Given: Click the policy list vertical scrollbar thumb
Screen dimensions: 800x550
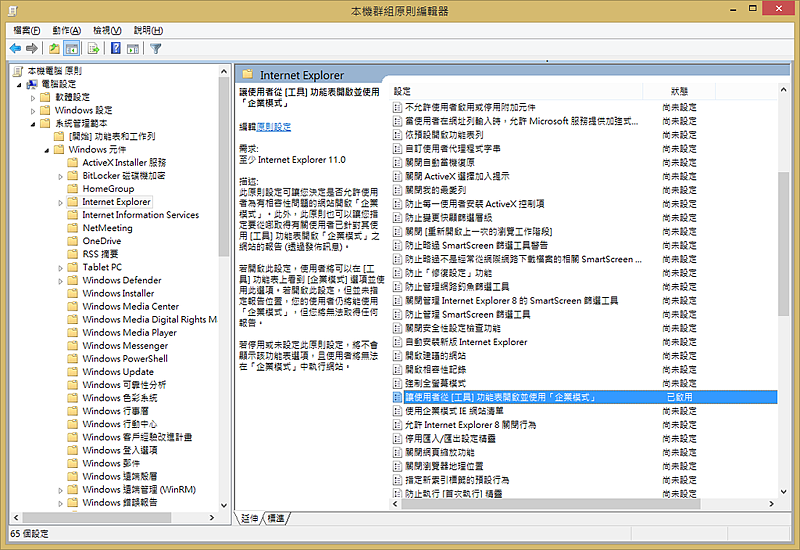Looking at the screenshot, I should point(783,244).
